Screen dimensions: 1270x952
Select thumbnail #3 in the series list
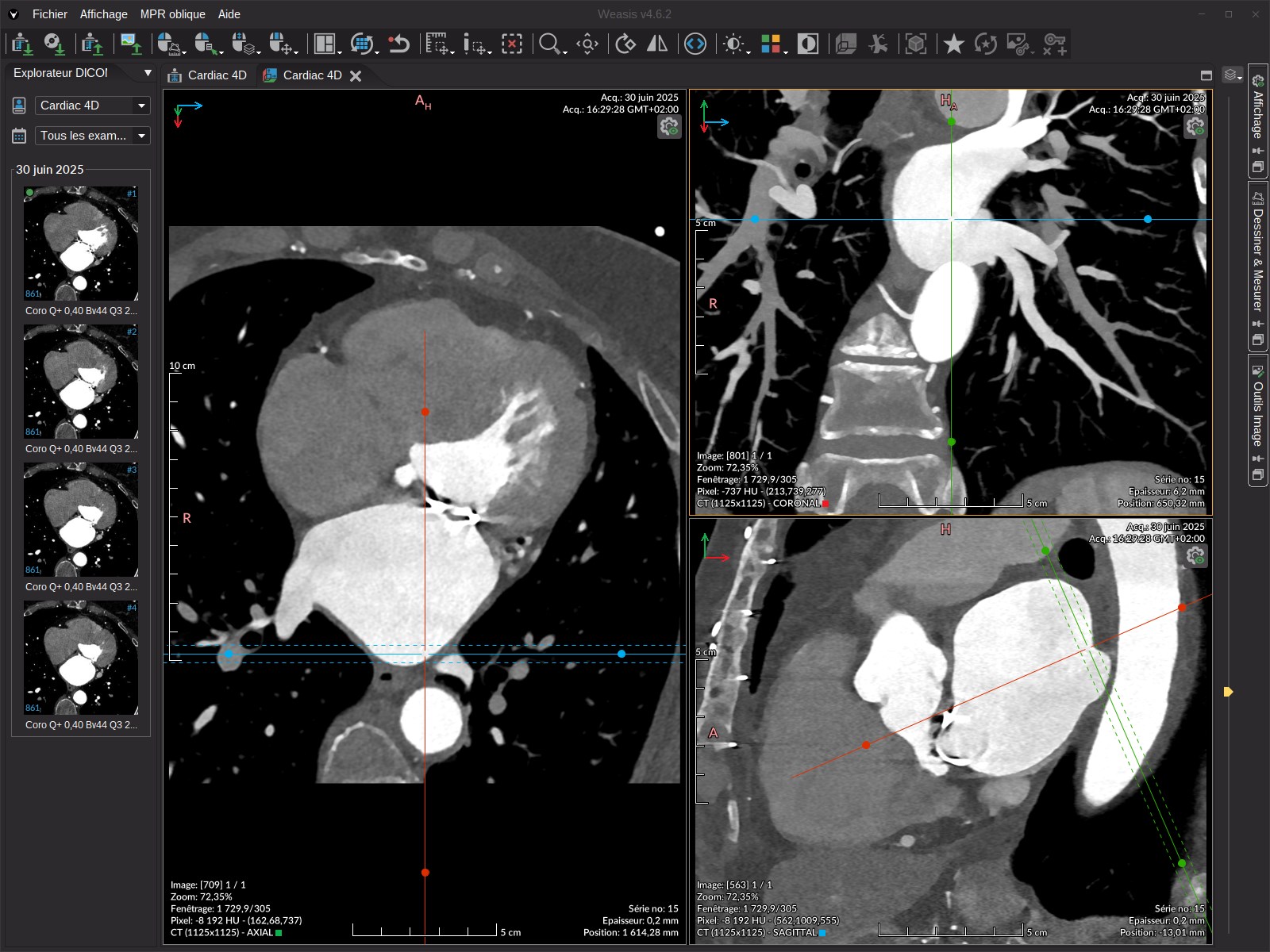[x=80, y=520]
